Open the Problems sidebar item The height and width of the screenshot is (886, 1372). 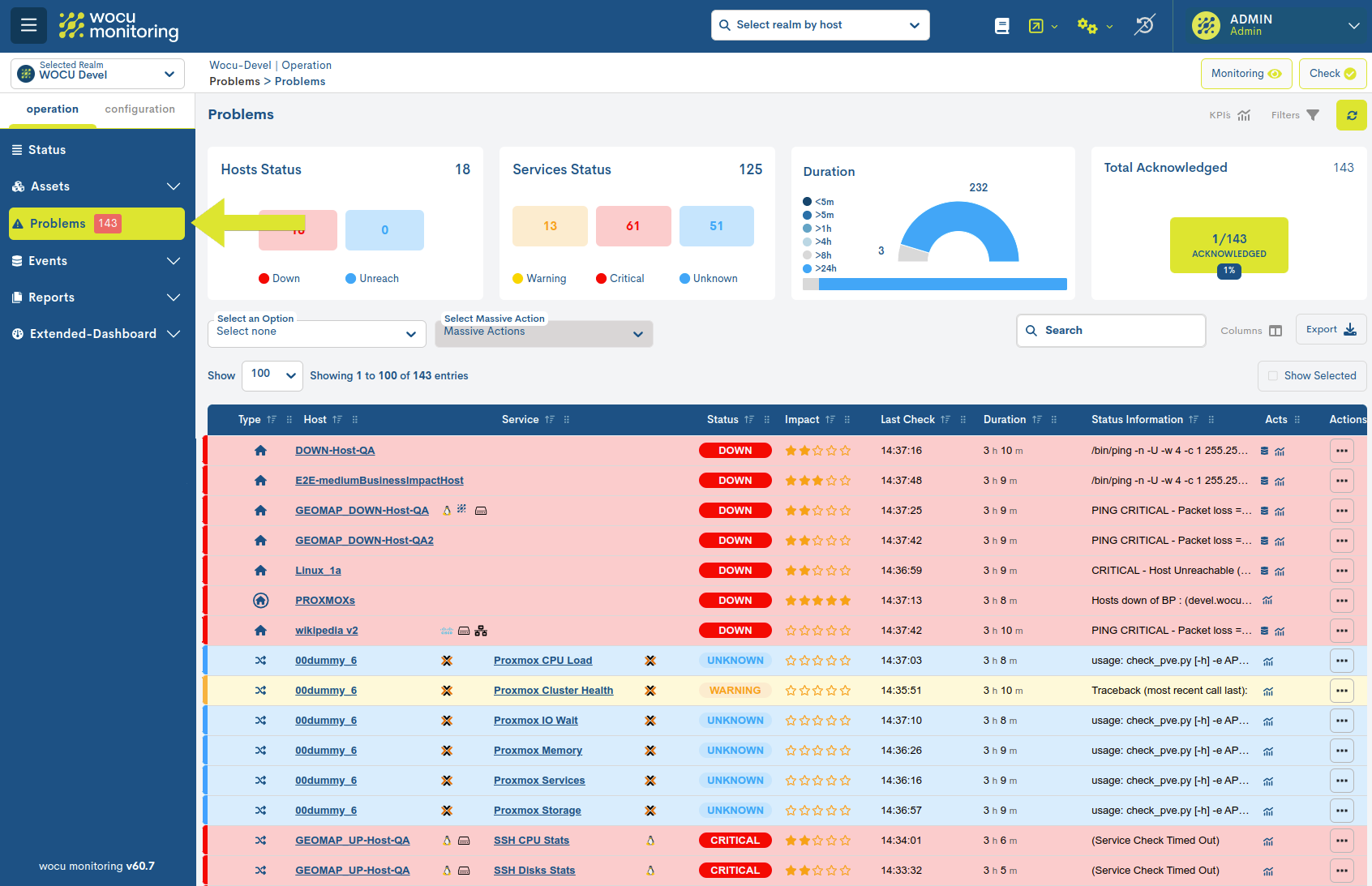(x=97, y=224)
